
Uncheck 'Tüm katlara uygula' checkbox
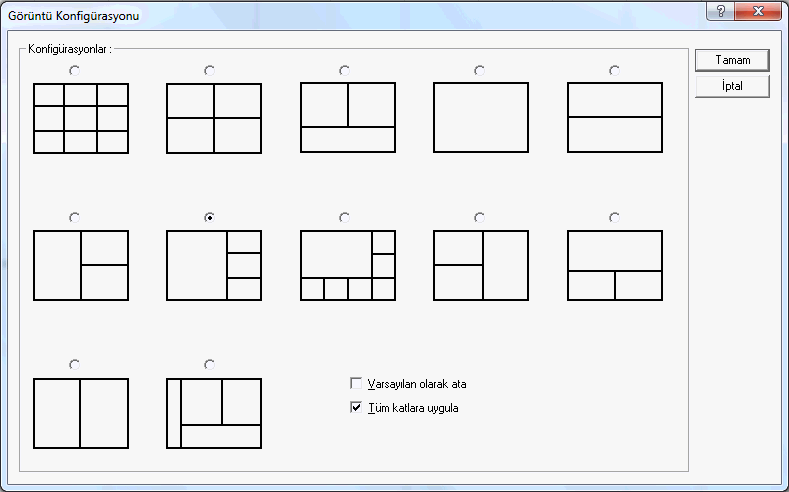click(x=356, y=407)
